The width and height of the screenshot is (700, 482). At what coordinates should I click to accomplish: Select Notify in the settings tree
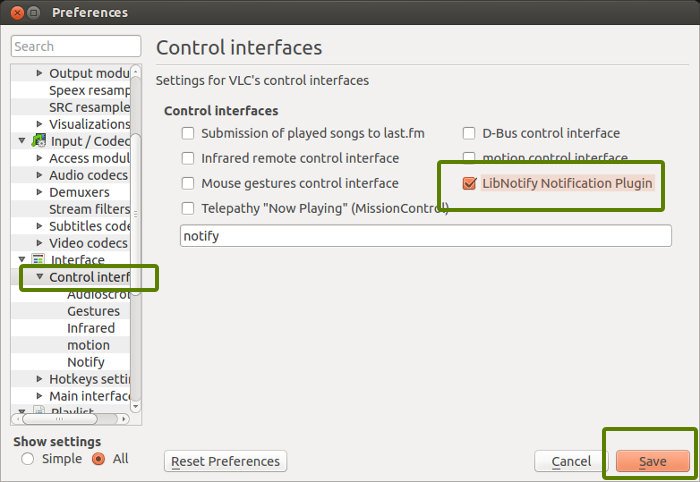(x=86, y=362)
